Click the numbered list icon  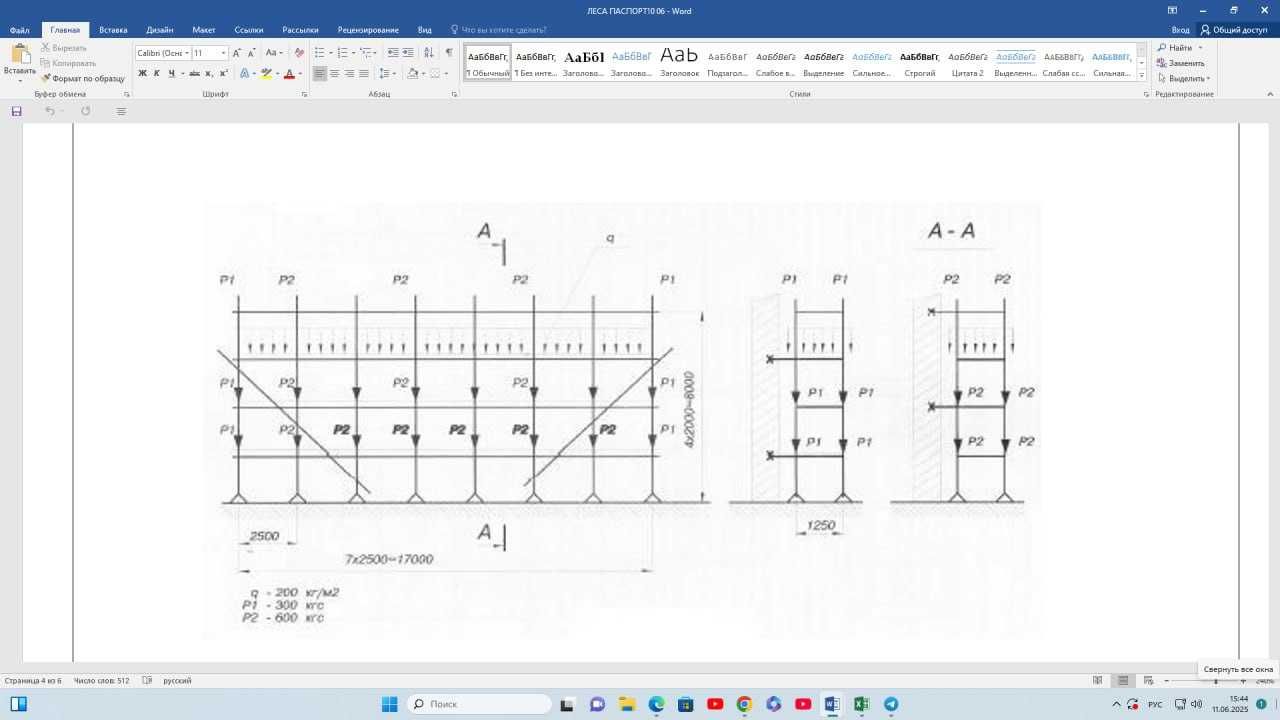(x=343, y=52)
